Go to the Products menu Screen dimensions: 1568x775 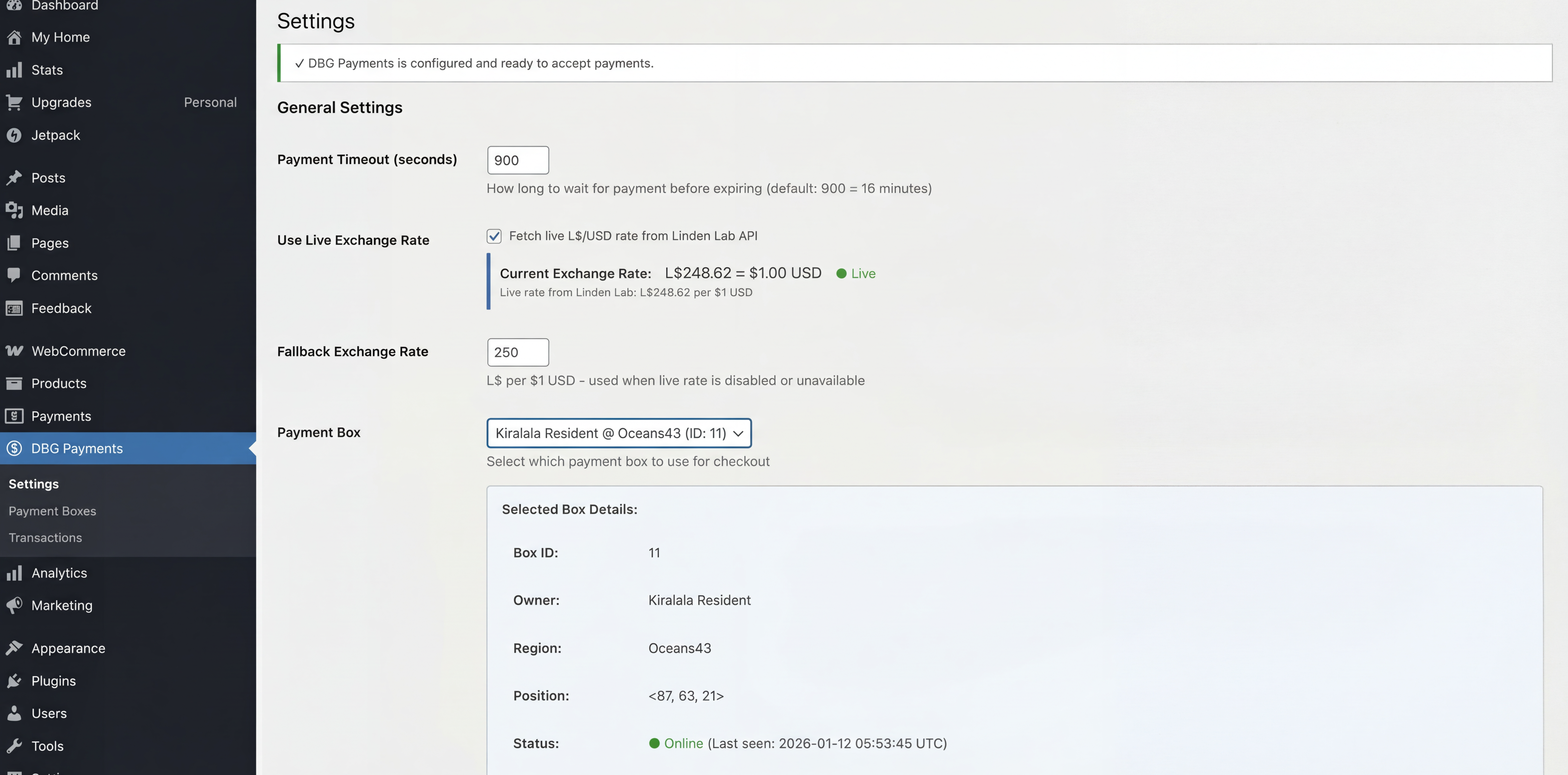(x=59, y=383)
